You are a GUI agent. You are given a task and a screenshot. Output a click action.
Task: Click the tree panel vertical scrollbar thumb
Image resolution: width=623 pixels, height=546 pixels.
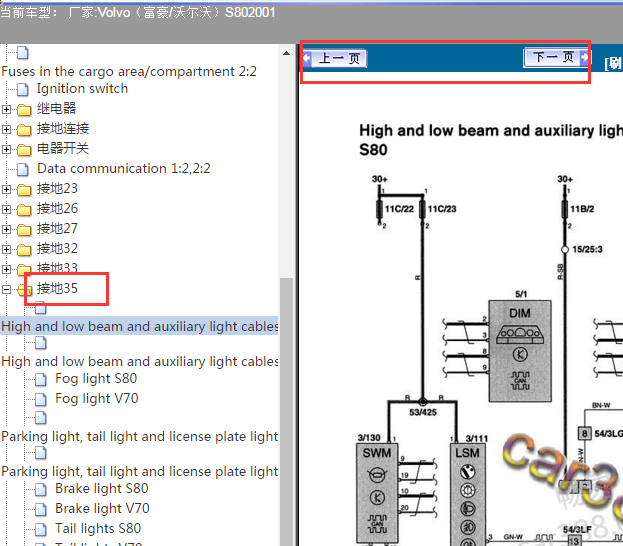[x=286, y=412]
